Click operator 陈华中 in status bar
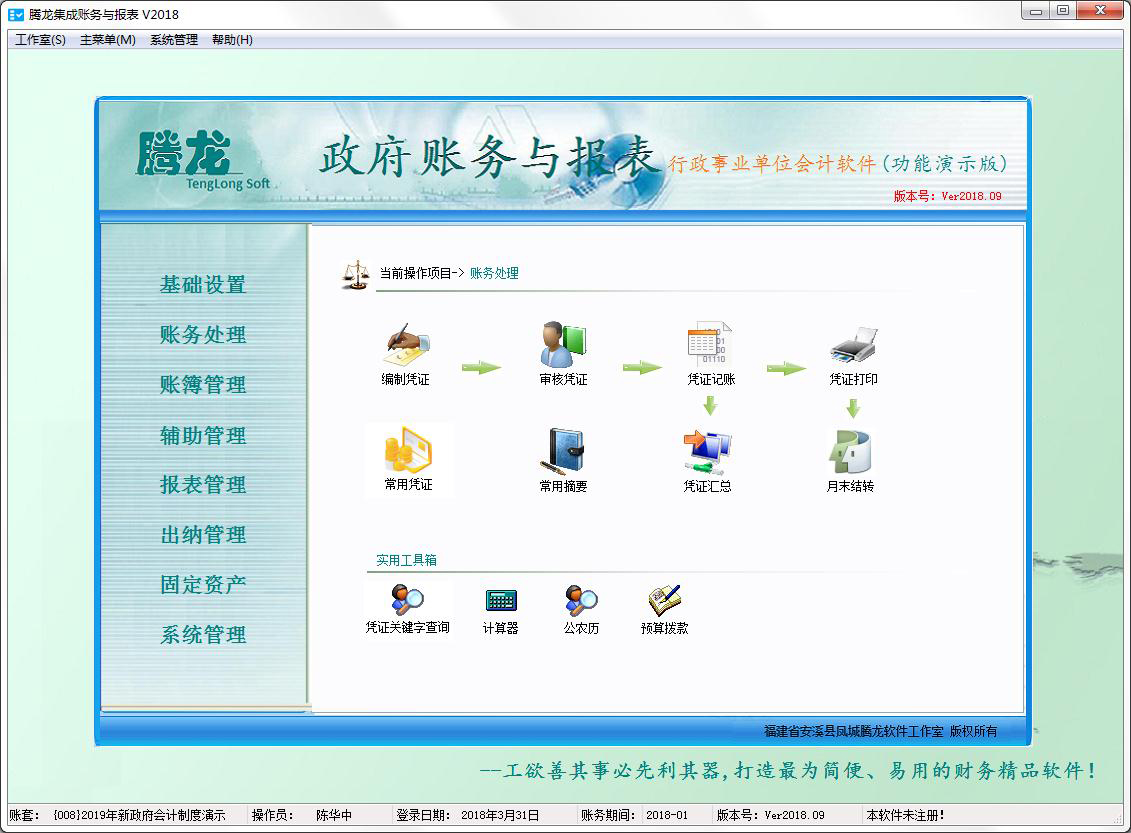Screen dimensions: 1131x833 click(334, 815)
